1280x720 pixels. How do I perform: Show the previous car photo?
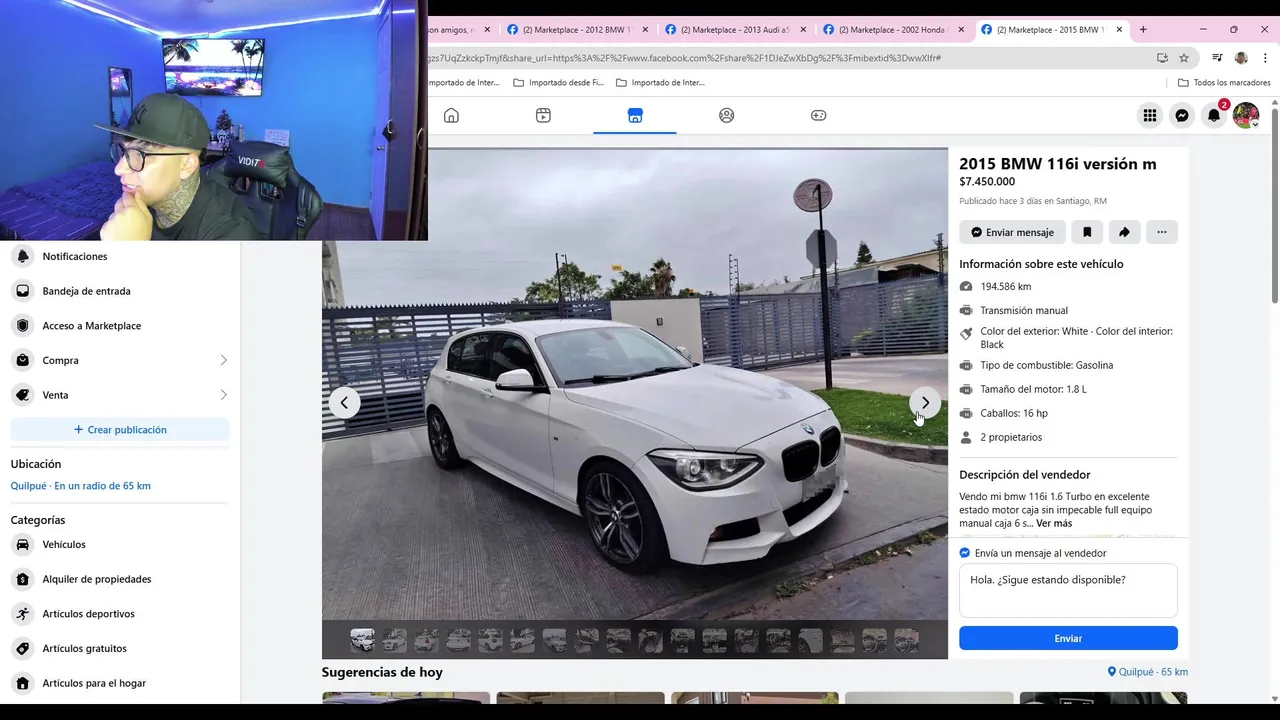tap(344, 403)
